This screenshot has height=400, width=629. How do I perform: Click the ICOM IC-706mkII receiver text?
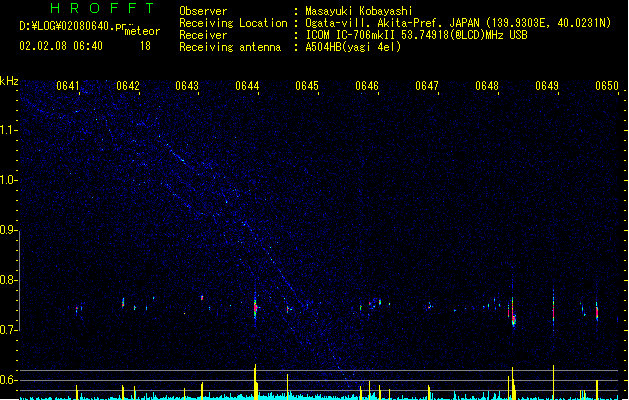pyautogui.click(x=416, y=35)
